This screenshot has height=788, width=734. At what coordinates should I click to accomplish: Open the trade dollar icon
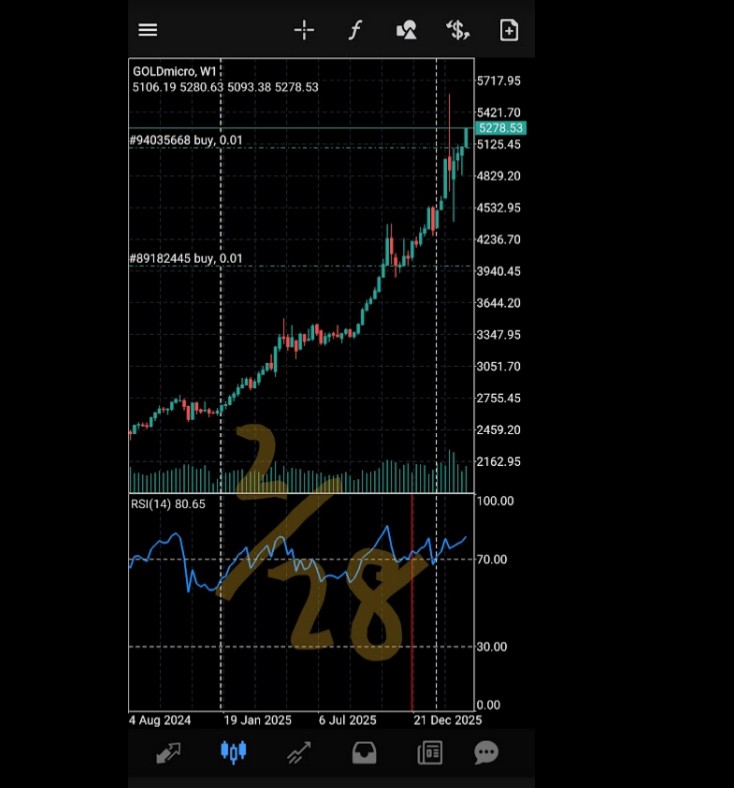[458, 30]
